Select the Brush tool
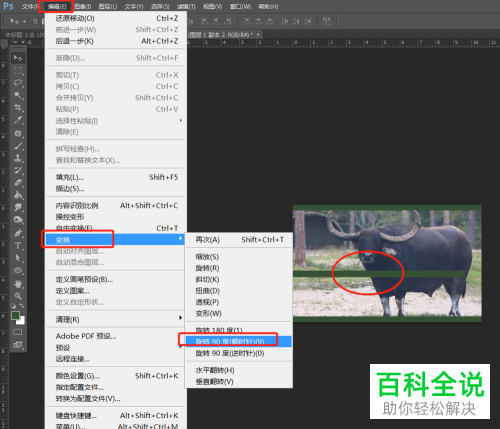Viewport: 500px width, 429px height. (18, 146)
